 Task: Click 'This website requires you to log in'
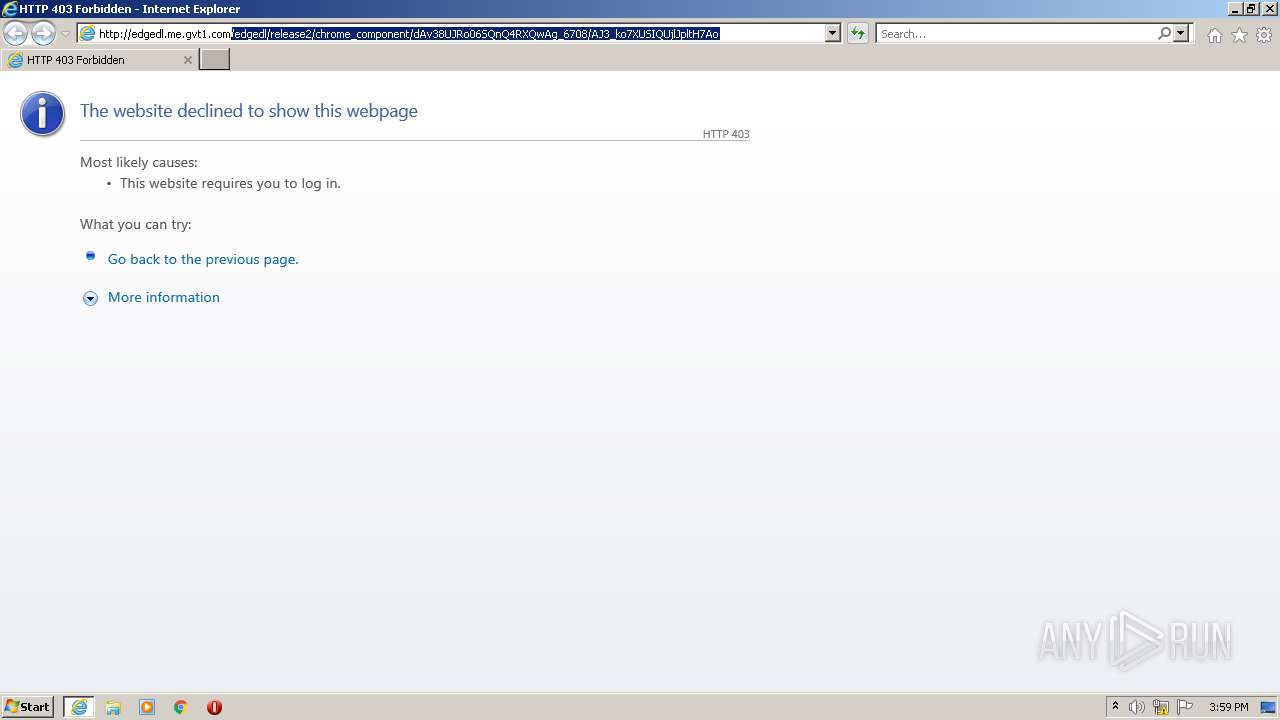(230, 183)
